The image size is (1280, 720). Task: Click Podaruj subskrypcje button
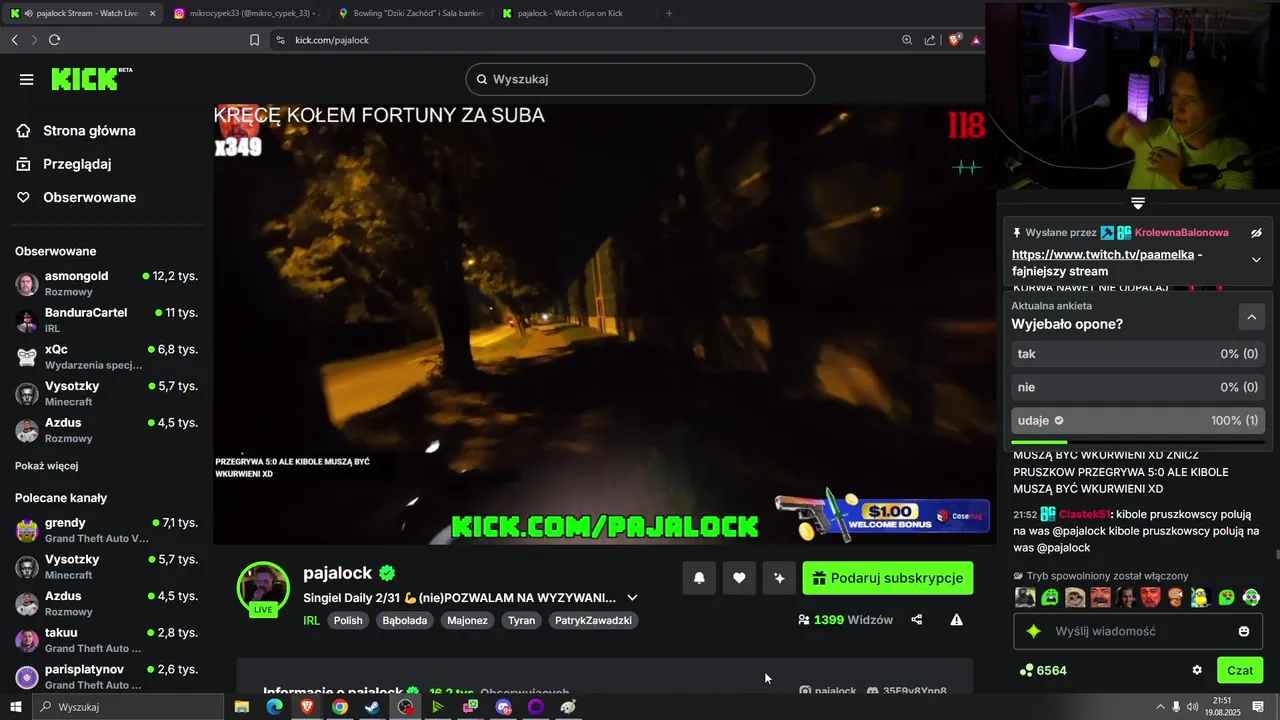[887, 578]
